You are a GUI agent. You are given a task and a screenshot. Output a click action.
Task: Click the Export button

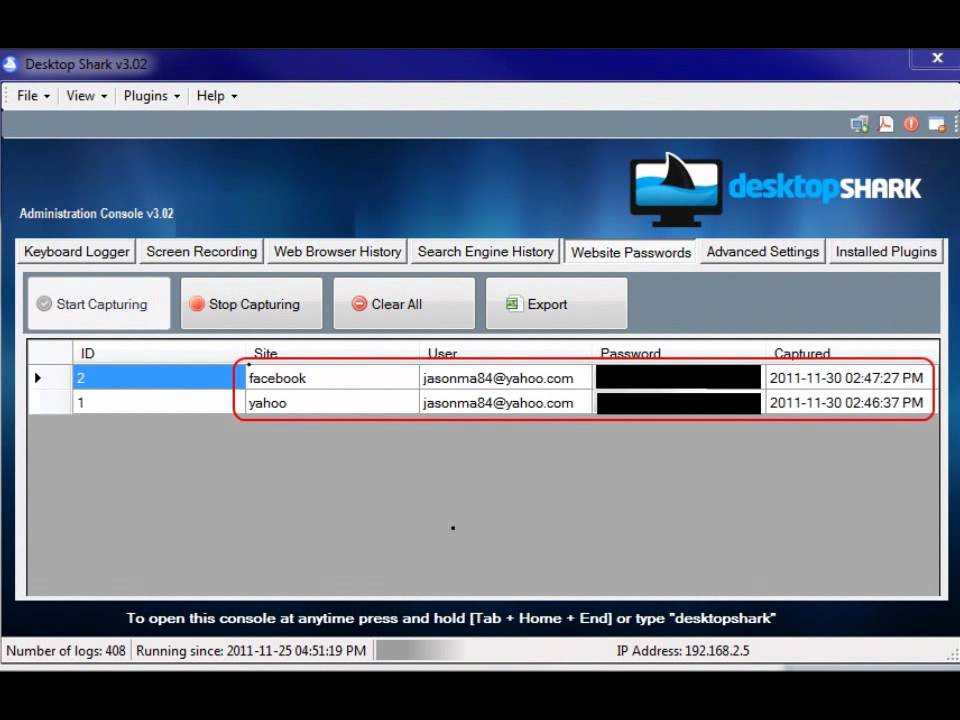tap(557, 304)
